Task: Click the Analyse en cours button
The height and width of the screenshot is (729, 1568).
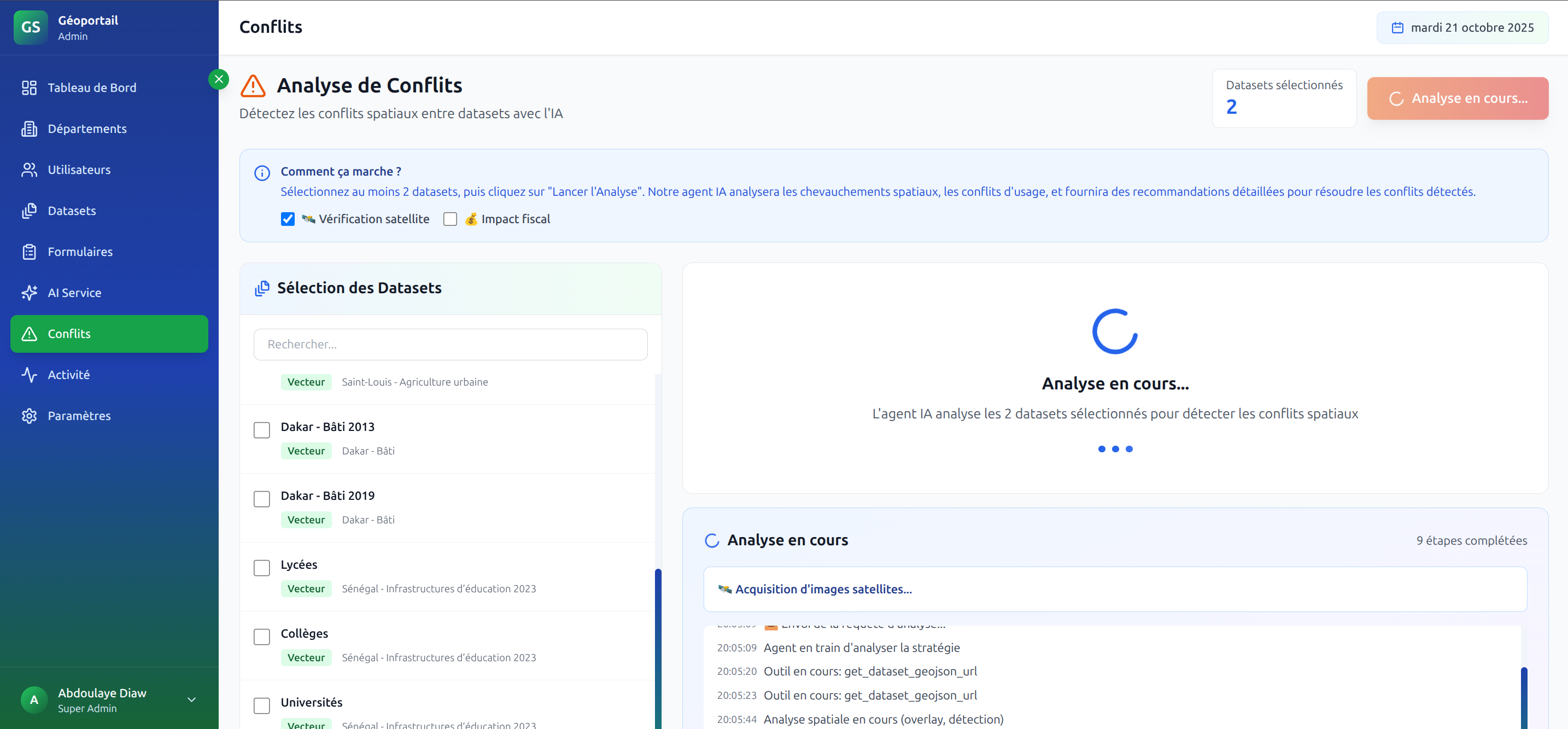Action: 1457,98
